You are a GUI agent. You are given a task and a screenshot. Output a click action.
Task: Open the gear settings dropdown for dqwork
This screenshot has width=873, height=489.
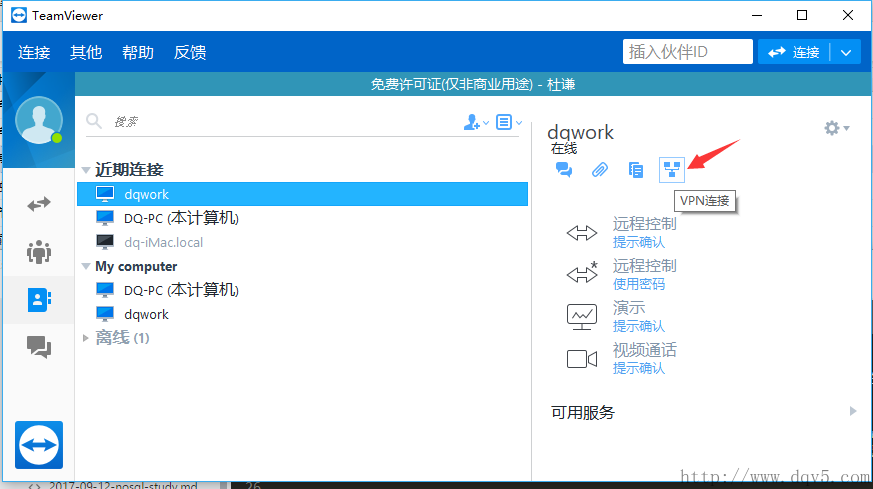click(x=836, y=128)
